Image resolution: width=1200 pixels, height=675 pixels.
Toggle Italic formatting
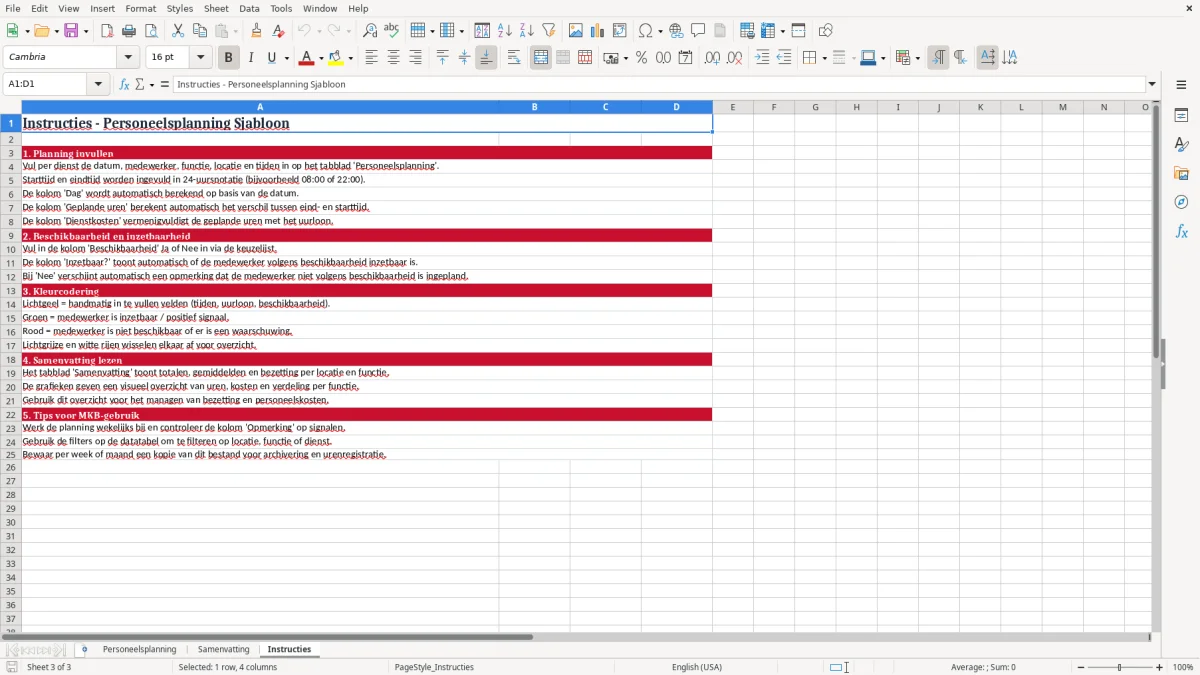point(251,58)
